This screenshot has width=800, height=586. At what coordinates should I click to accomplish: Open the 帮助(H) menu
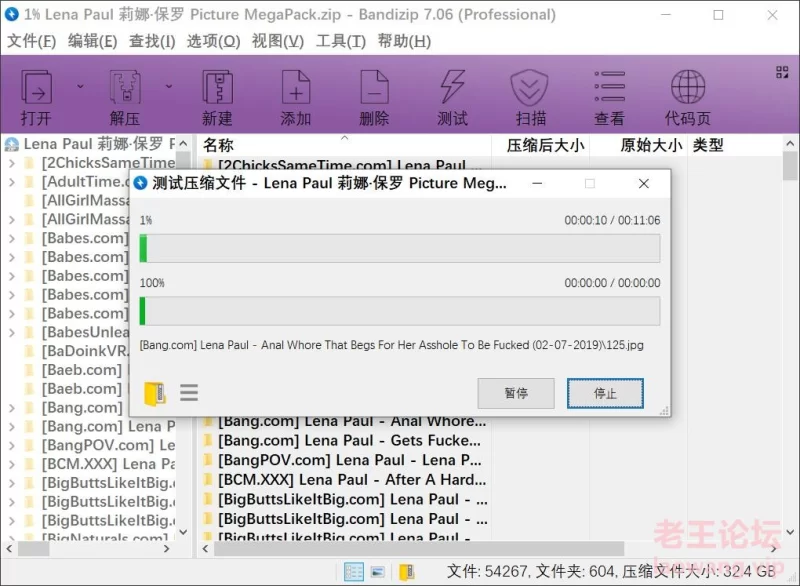point(404,41)
